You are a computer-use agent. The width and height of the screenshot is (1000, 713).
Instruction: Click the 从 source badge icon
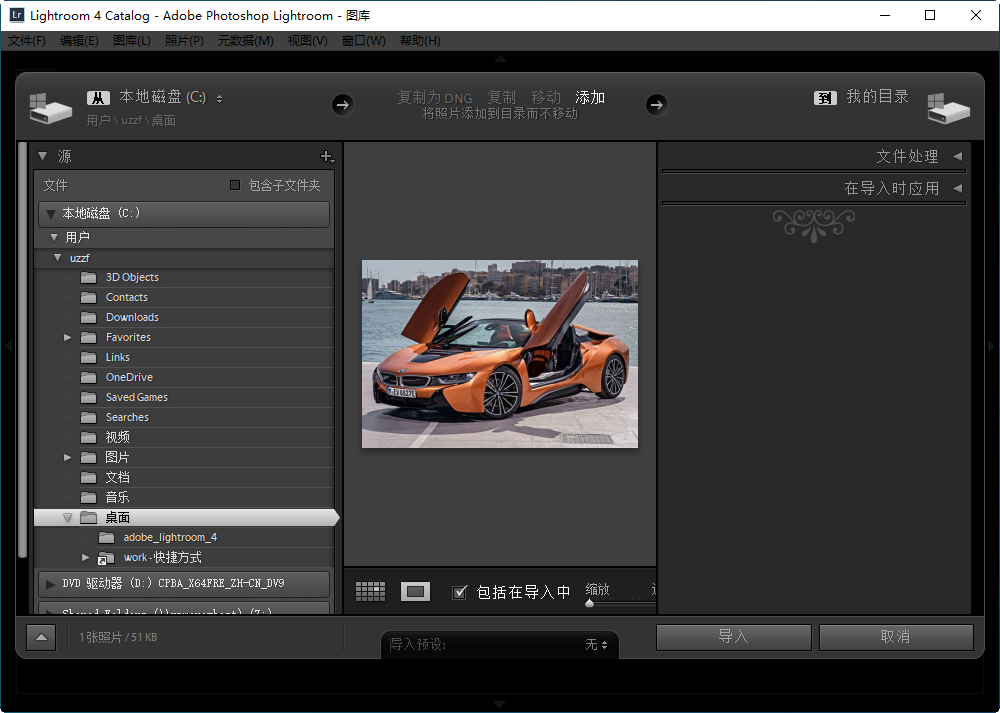98,98
